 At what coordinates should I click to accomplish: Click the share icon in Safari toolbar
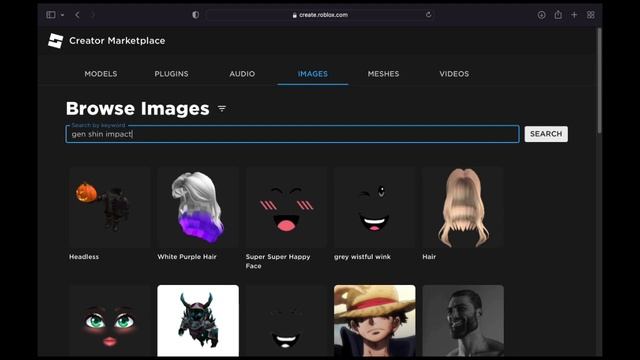pos(558,15)
